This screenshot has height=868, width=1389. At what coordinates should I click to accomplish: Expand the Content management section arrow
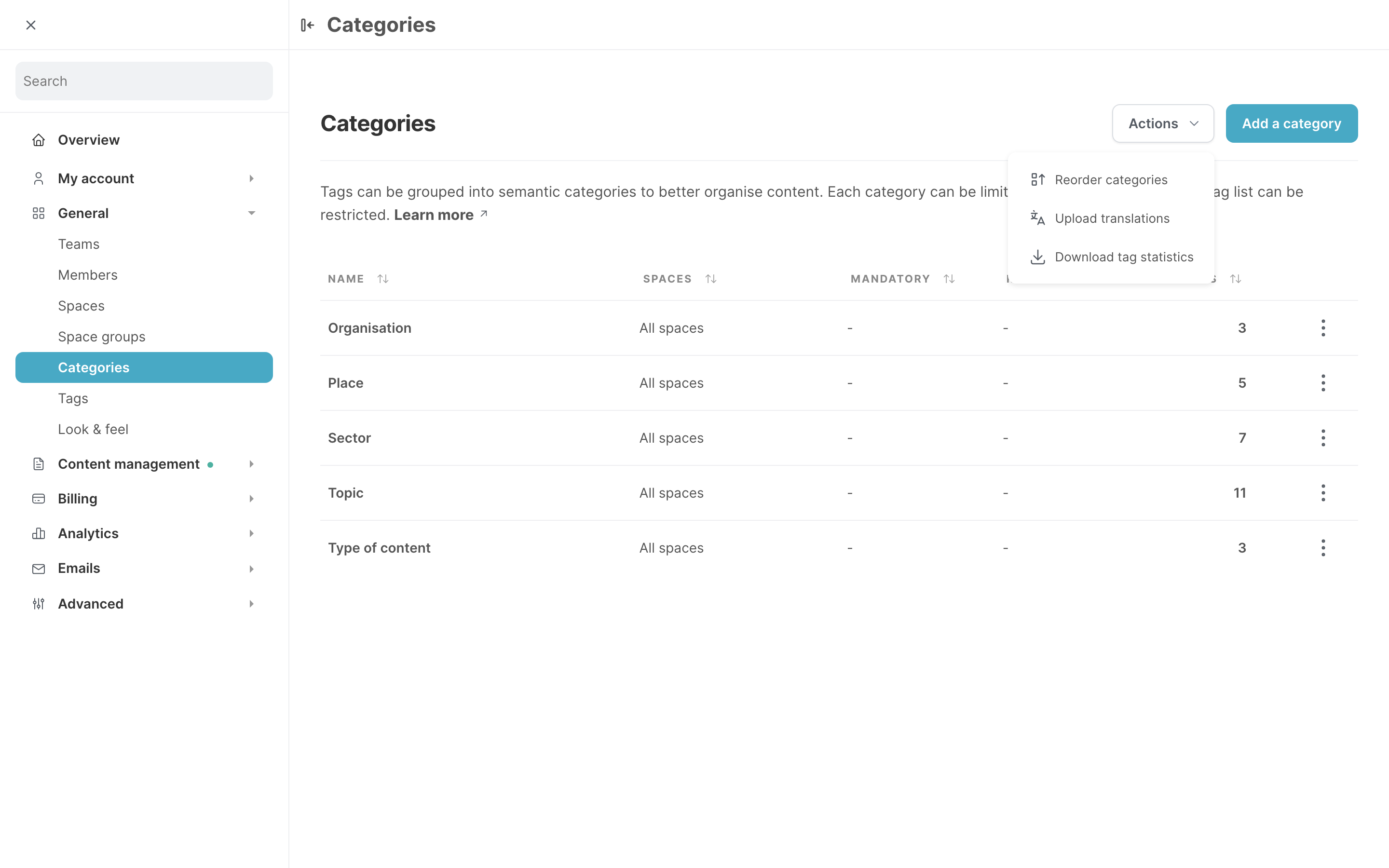click(x=251, y=464)
